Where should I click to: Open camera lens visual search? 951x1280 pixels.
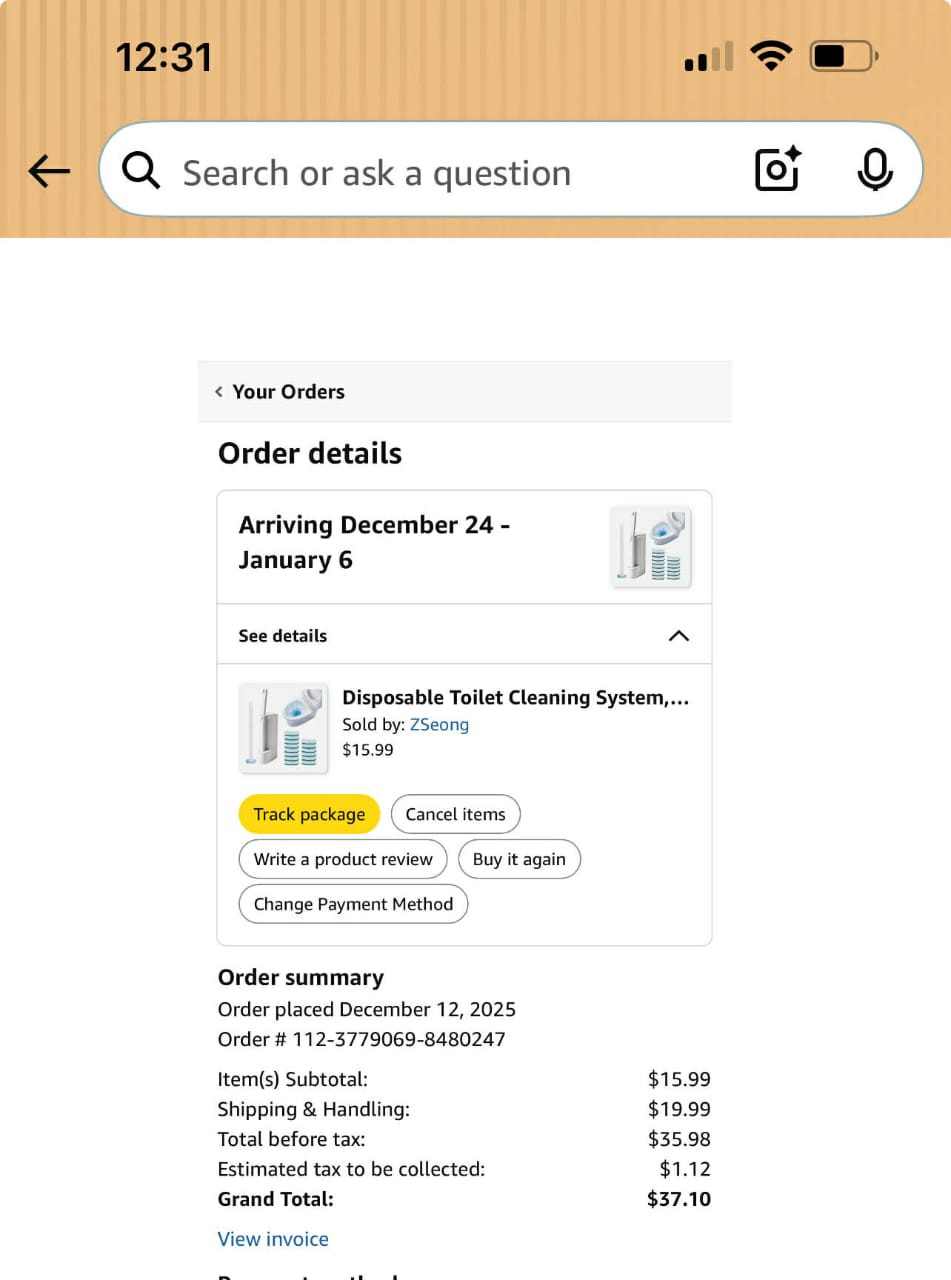pos(777,170)
